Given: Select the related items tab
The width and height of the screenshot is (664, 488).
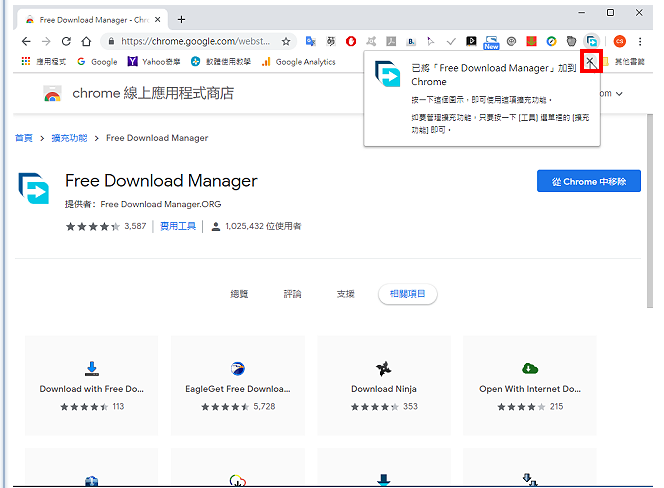Looking at the screenshot, I should tap(407, 294).
